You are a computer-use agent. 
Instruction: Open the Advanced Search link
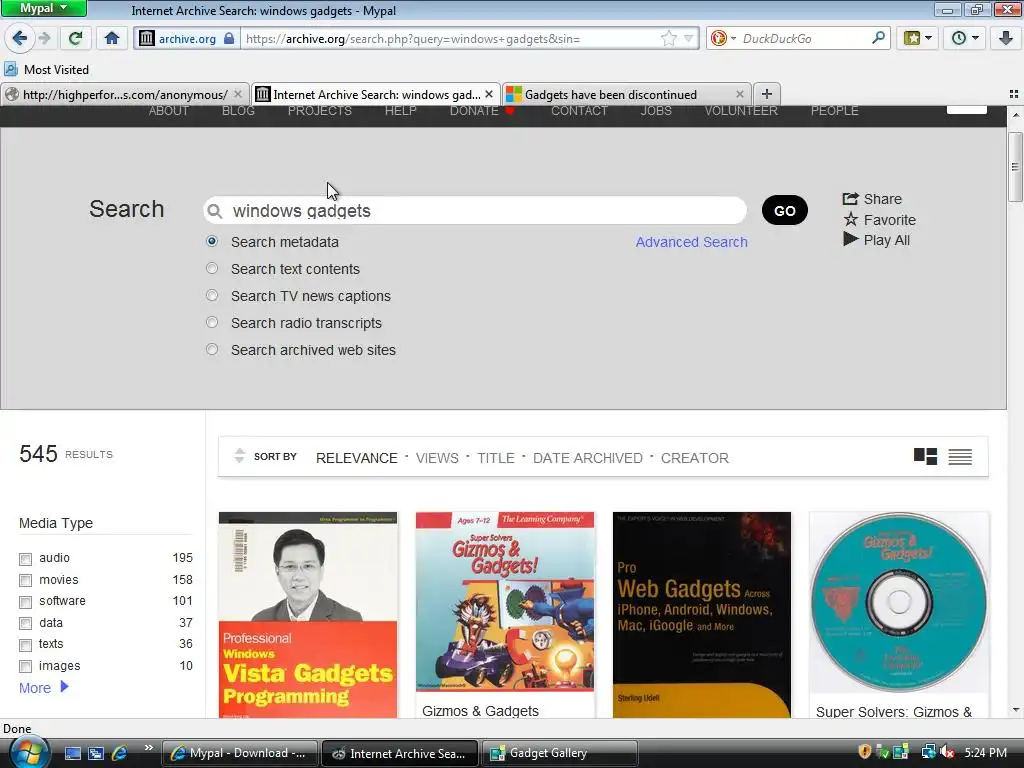coord(692,242)
